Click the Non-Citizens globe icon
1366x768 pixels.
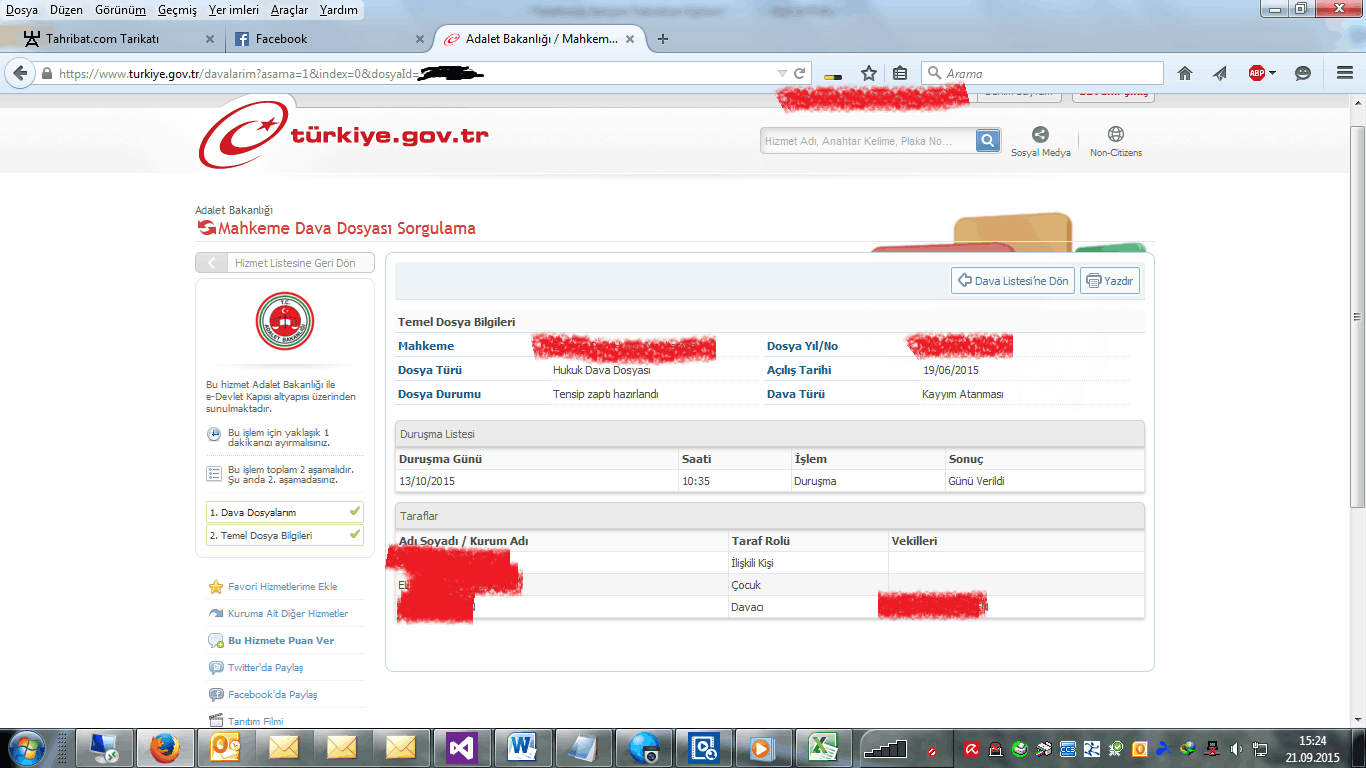pyautogui.click(x=1116, y=134)
